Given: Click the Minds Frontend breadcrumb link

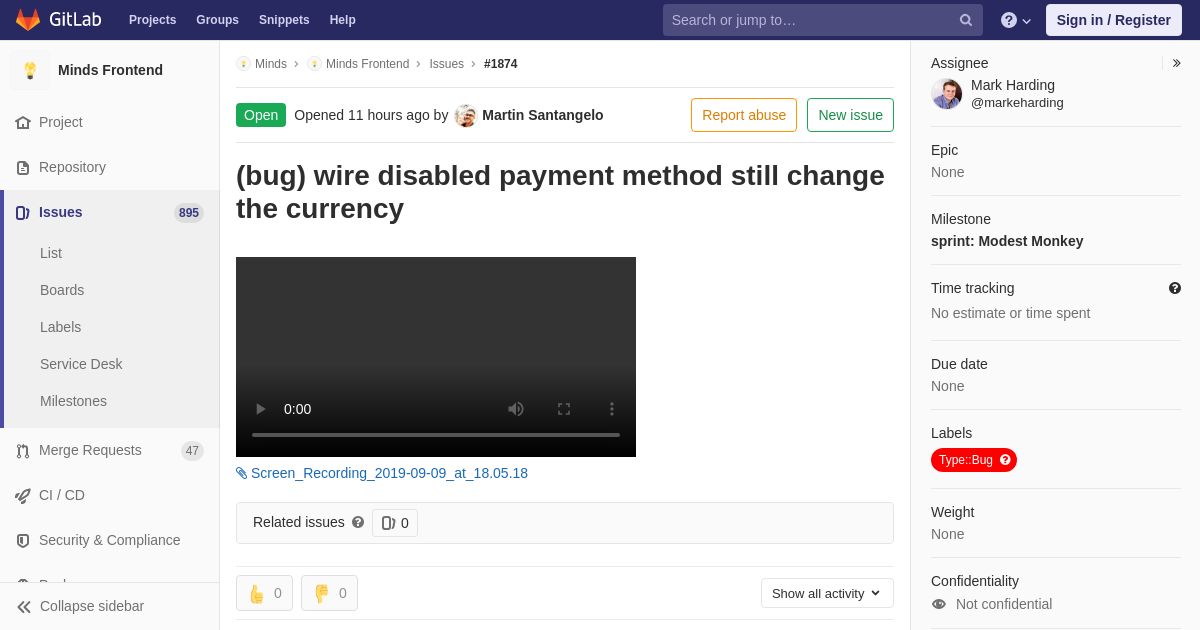Looking at the screenshot, I should pos(367,64).
